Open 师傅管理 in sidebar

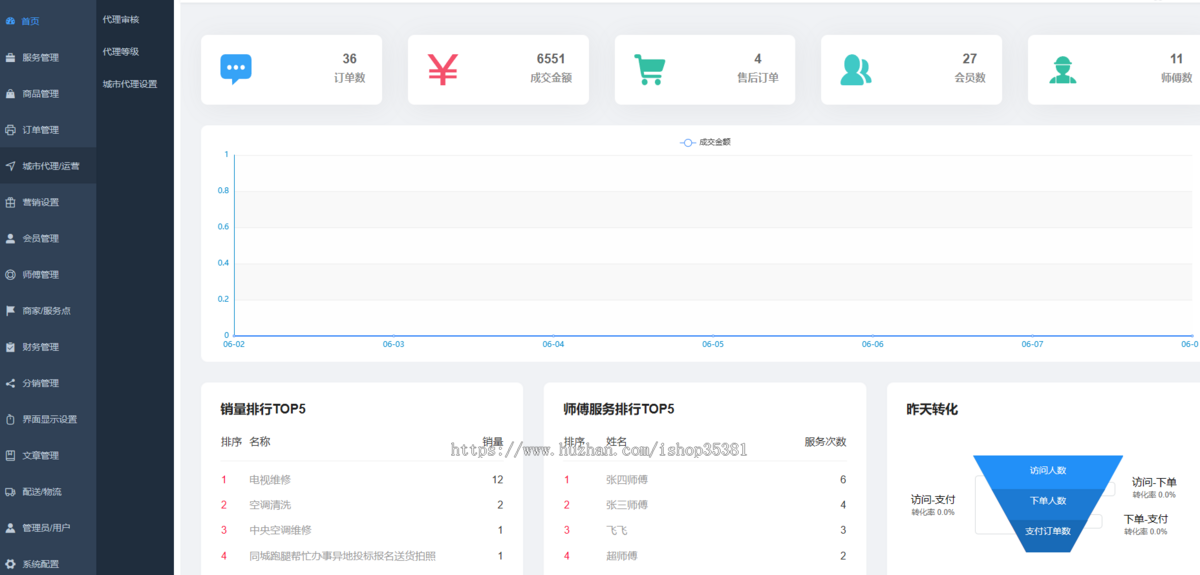pos(48,274)
